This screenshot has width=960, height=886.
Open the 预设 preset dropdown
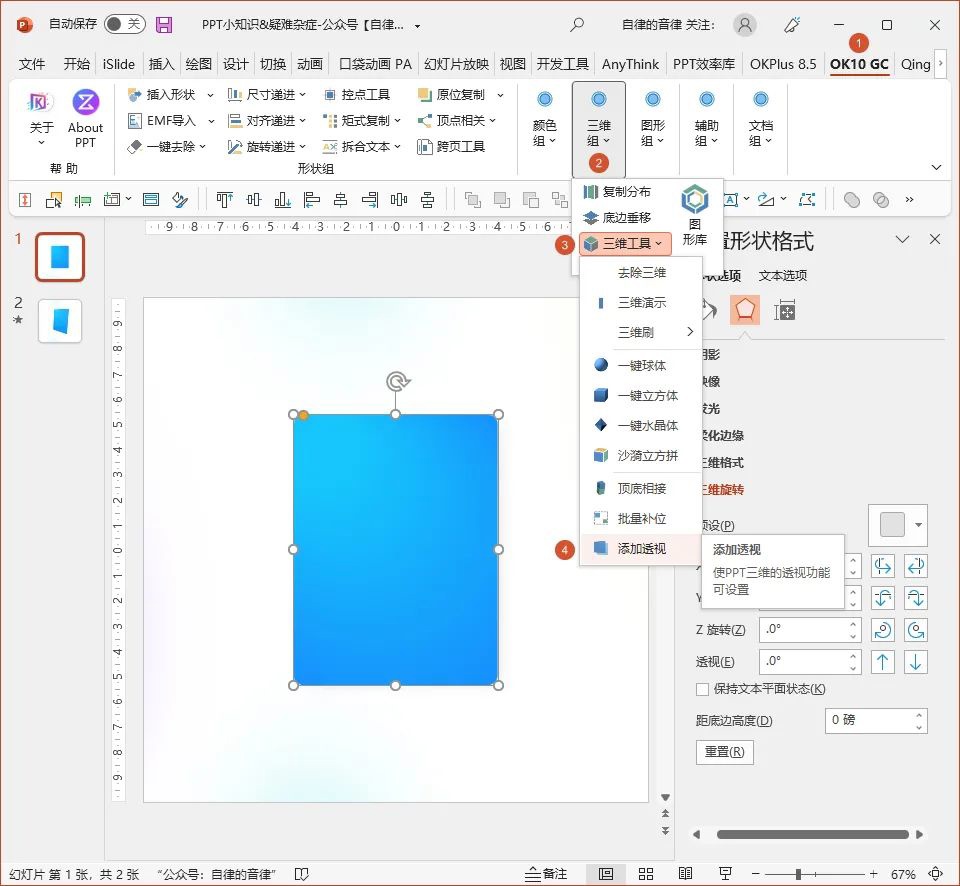[x=897, y=525]
